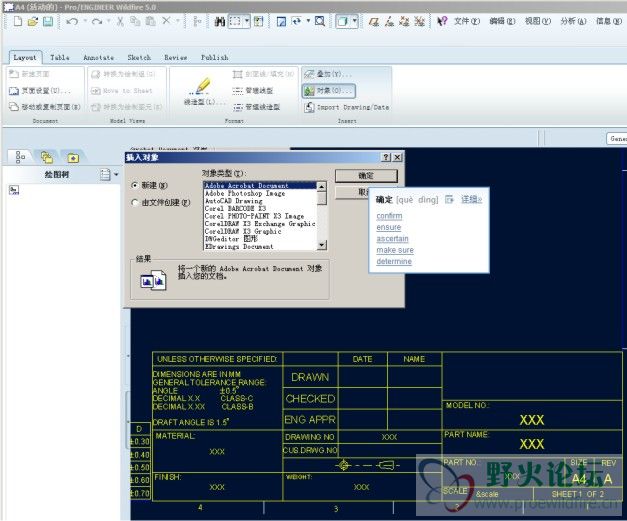Open the Undo history dropdown arrow
The image size is (627, 521).
click(85, 20)
